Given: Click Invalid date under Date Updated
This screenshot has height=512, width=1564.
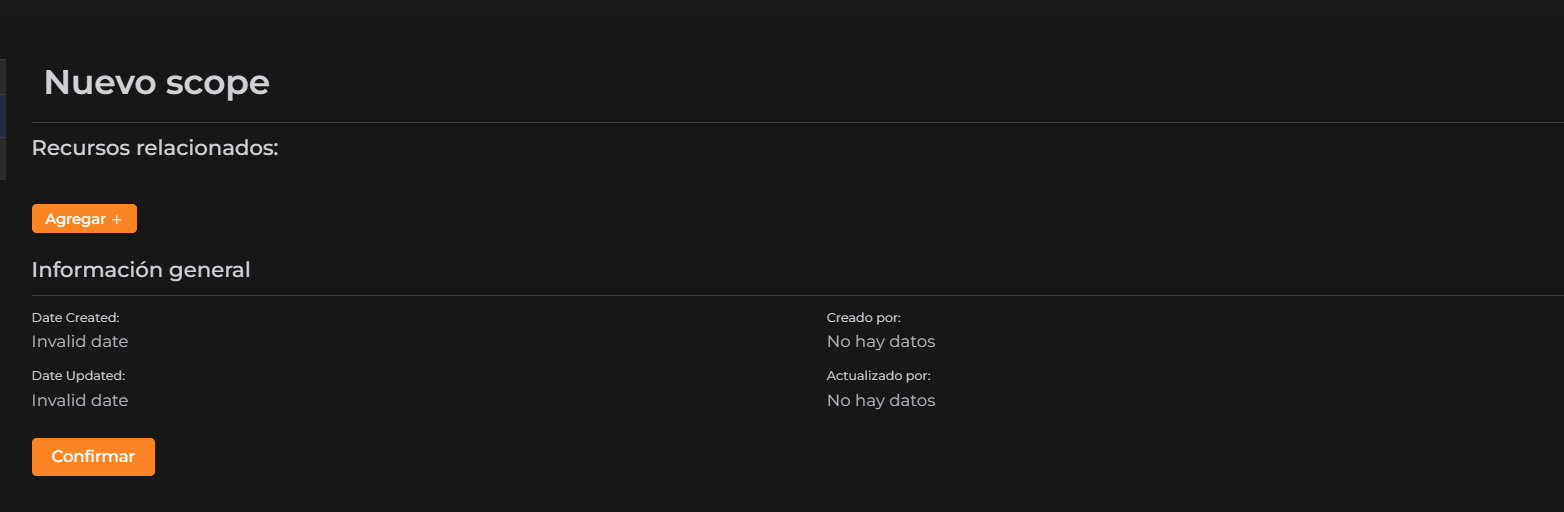Looking at the screenshot, I should tap(80, 401).
